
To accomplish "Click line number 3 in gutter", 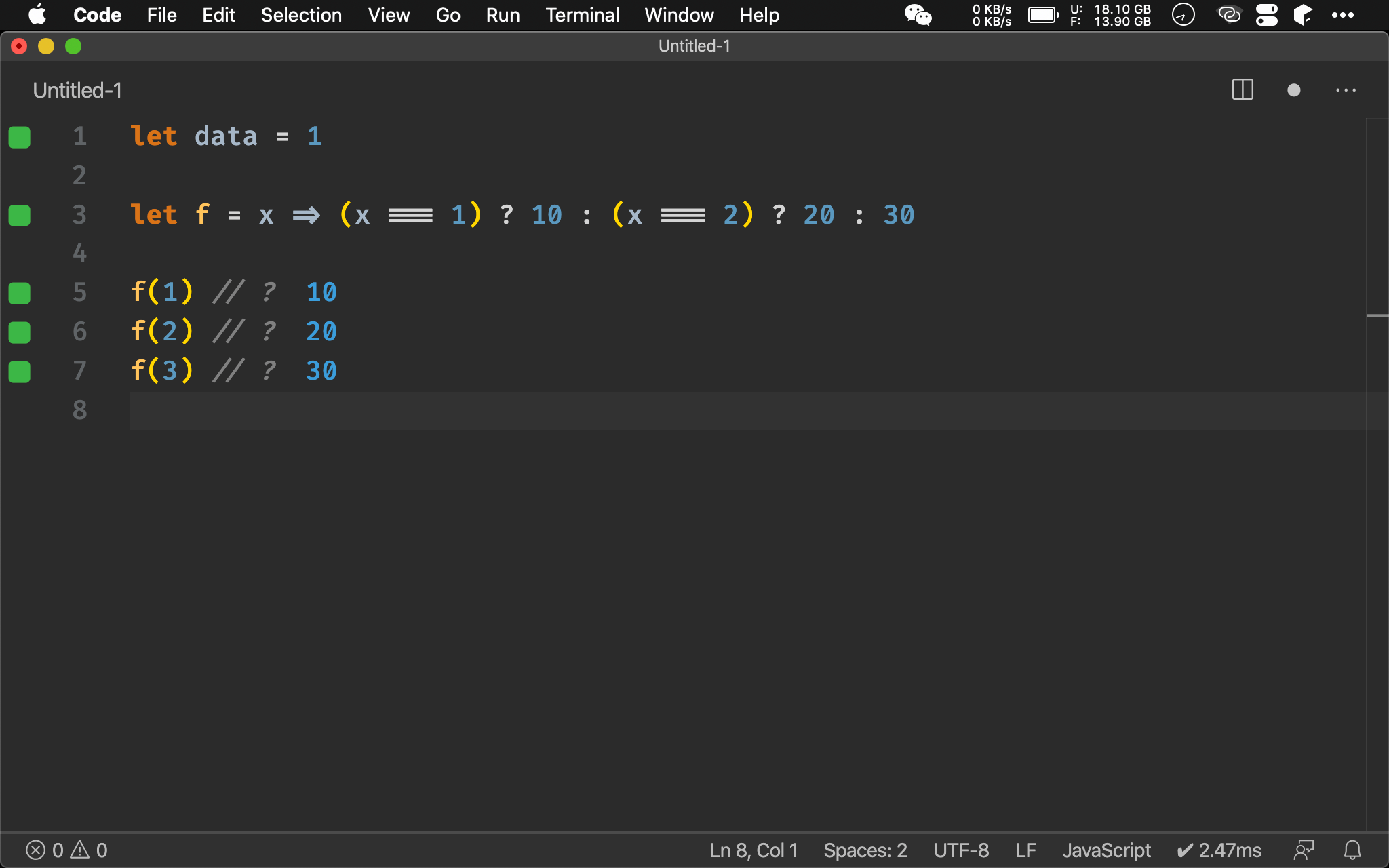I will pyautogui.click(x=80, y=215).
